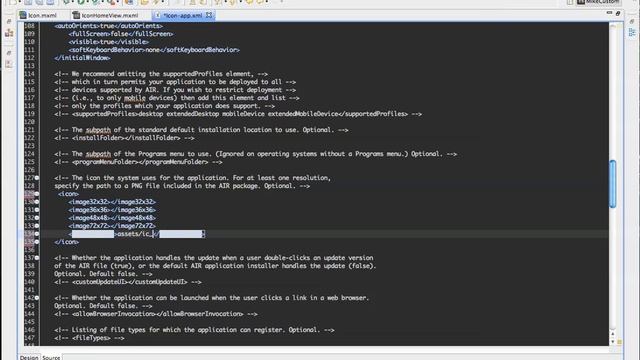This screenshot has width=640, height=360.
Task: Click the 'of the AIR file (true)' comment line
Action: pyautogui.click(x=215, y=266)
